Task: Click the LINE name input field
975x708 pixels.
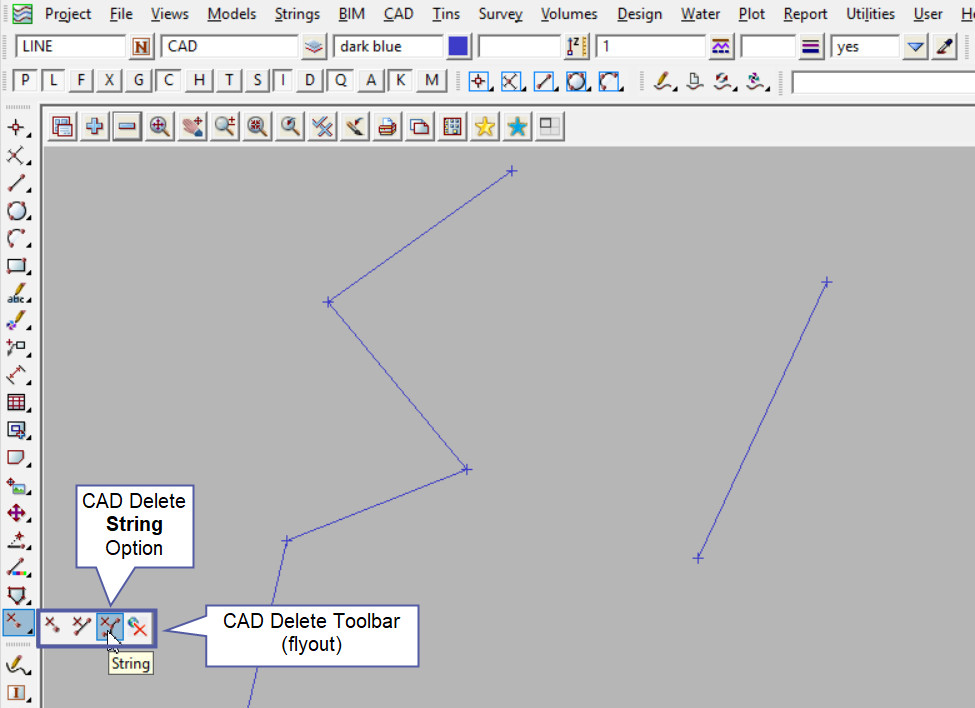Action: [70, 47]
